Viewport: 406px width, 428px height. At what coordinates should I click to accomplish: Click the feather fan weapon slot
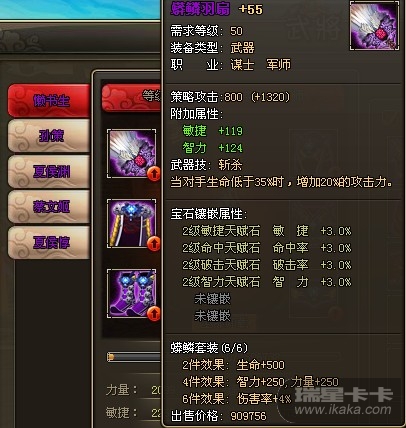(x=131, y=154)
